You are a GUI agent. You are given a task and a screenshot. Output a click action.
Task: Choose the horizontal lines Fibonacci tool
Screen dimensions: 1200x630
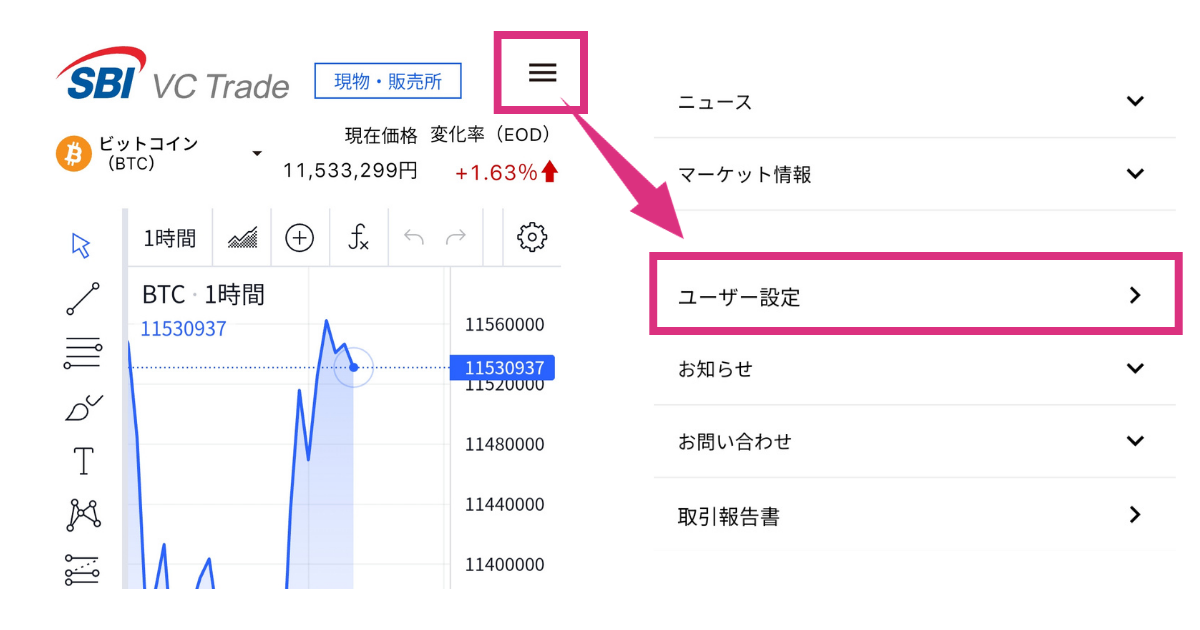[x=83, y=354]
